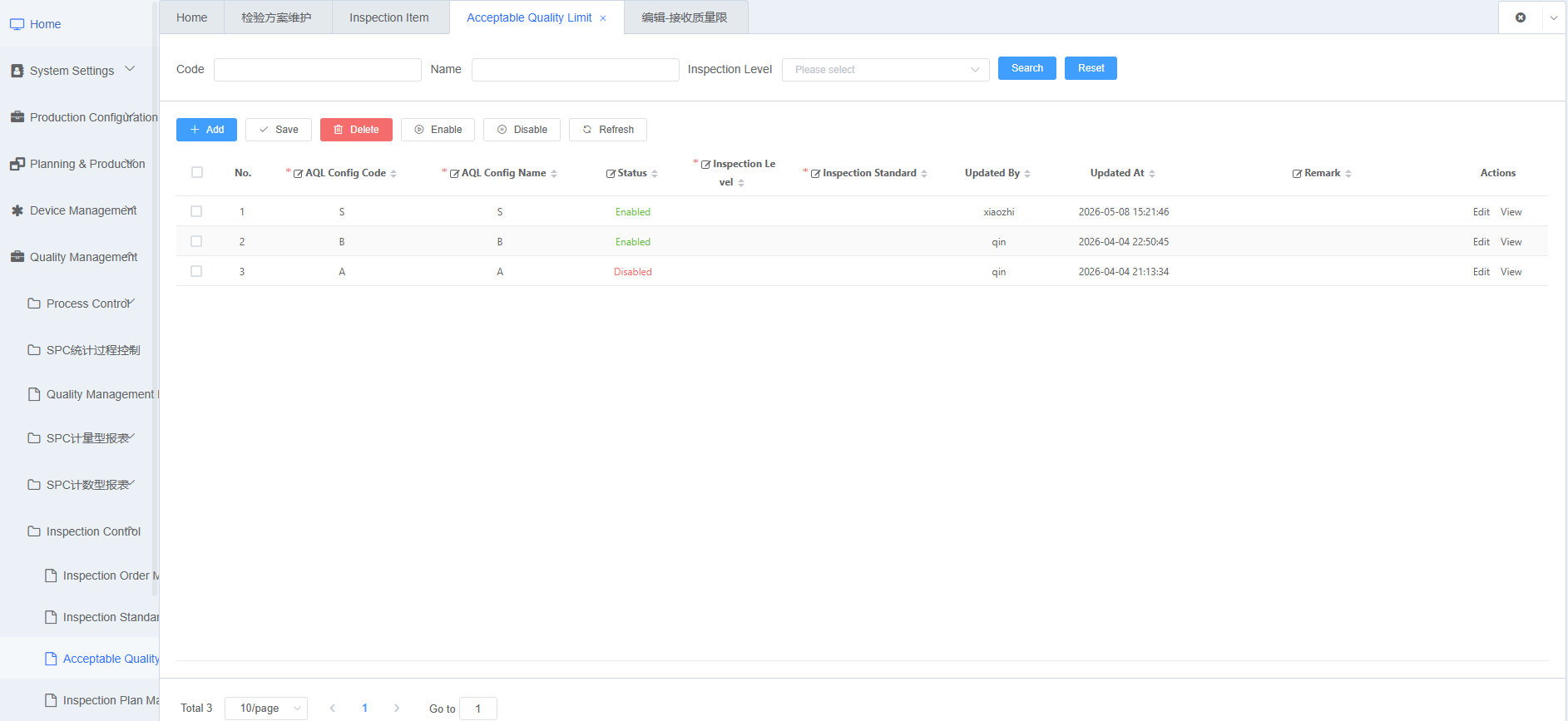
Task: Expand SPC计量型报表 submenu
Action: pyautogui.click(x=131, y=437)
